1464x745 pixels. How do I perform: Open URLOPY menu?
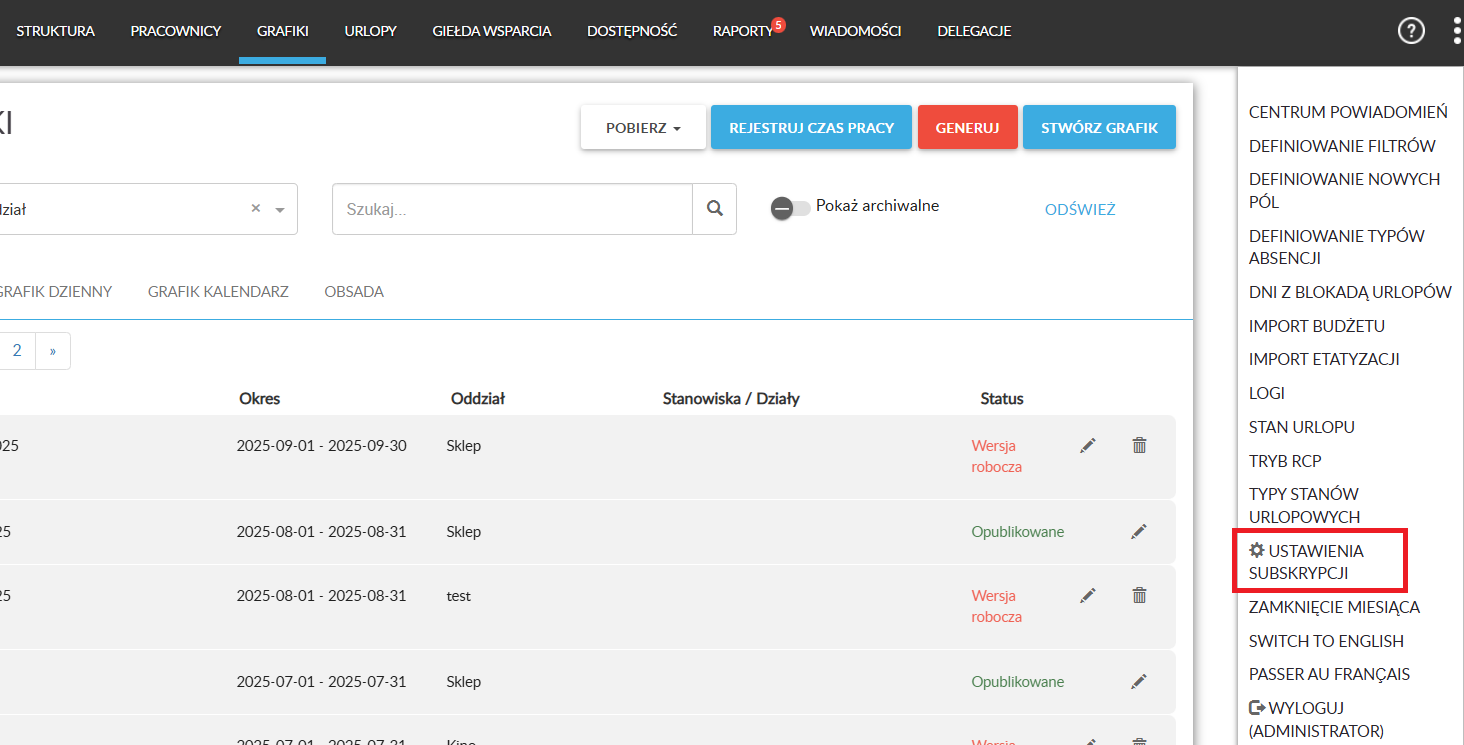(371, 31)
